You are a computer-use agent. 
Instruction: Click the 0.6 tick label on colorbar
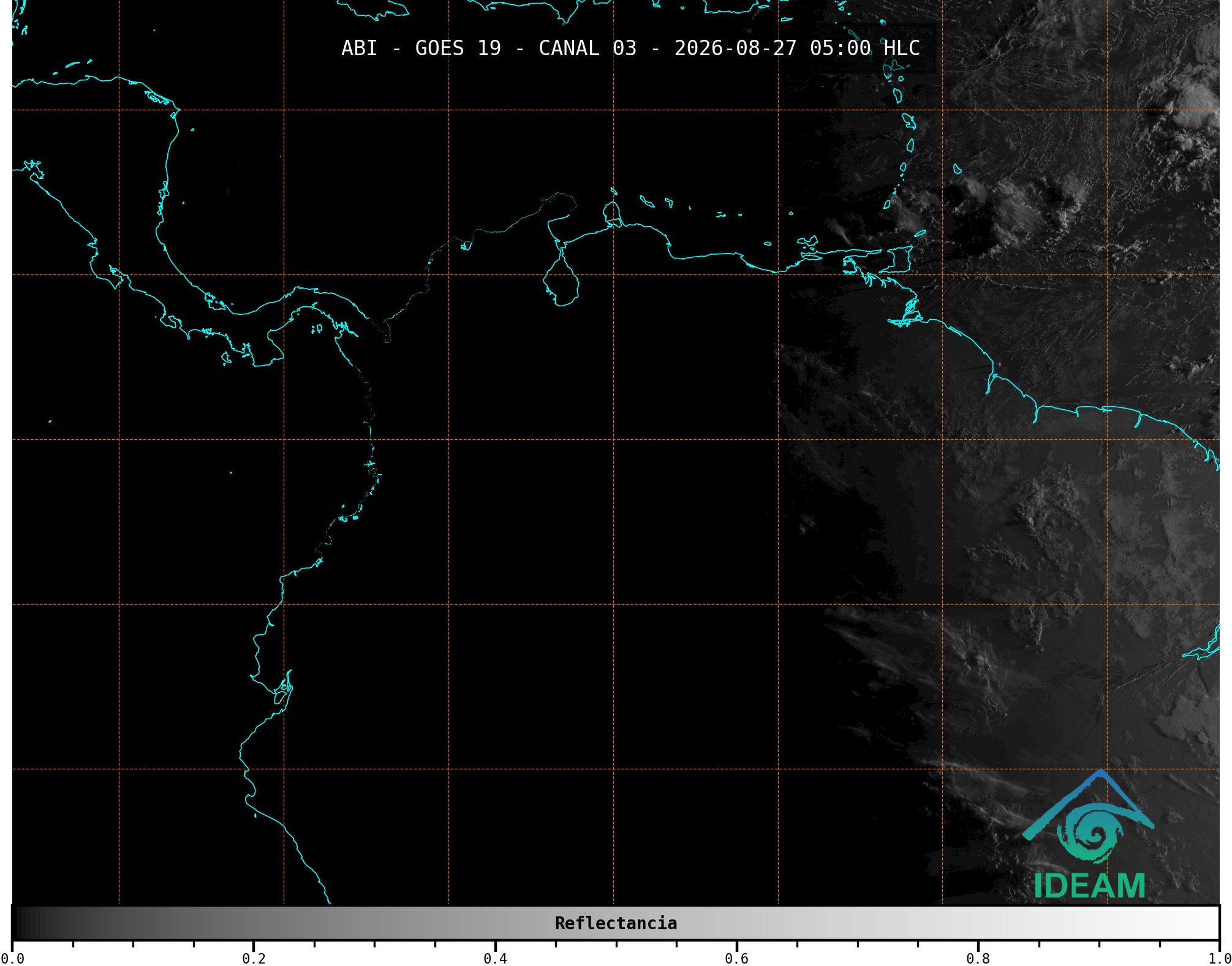click(736, 959)
